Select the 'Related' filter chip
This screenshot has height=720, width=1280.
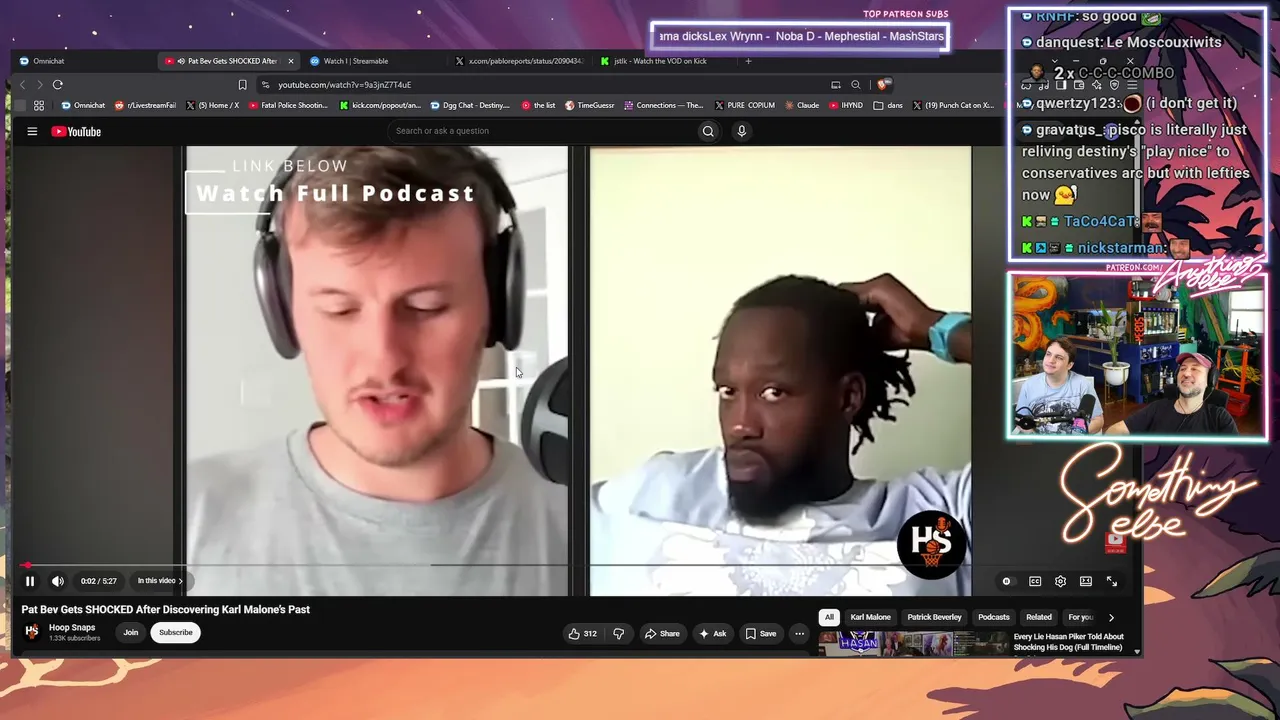coord(1039,617)
